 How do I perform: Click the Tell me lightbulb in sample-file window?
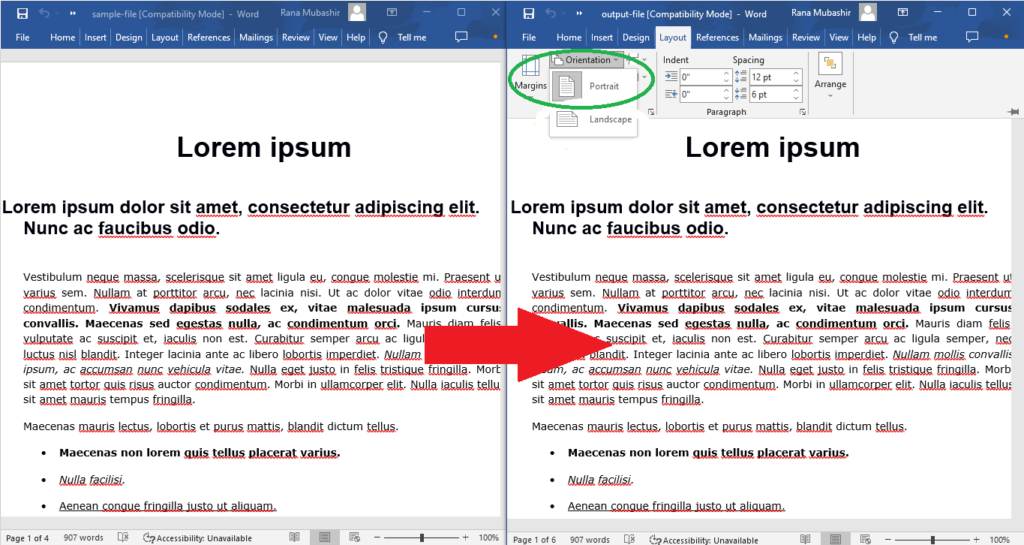click(x=382, y=37)
